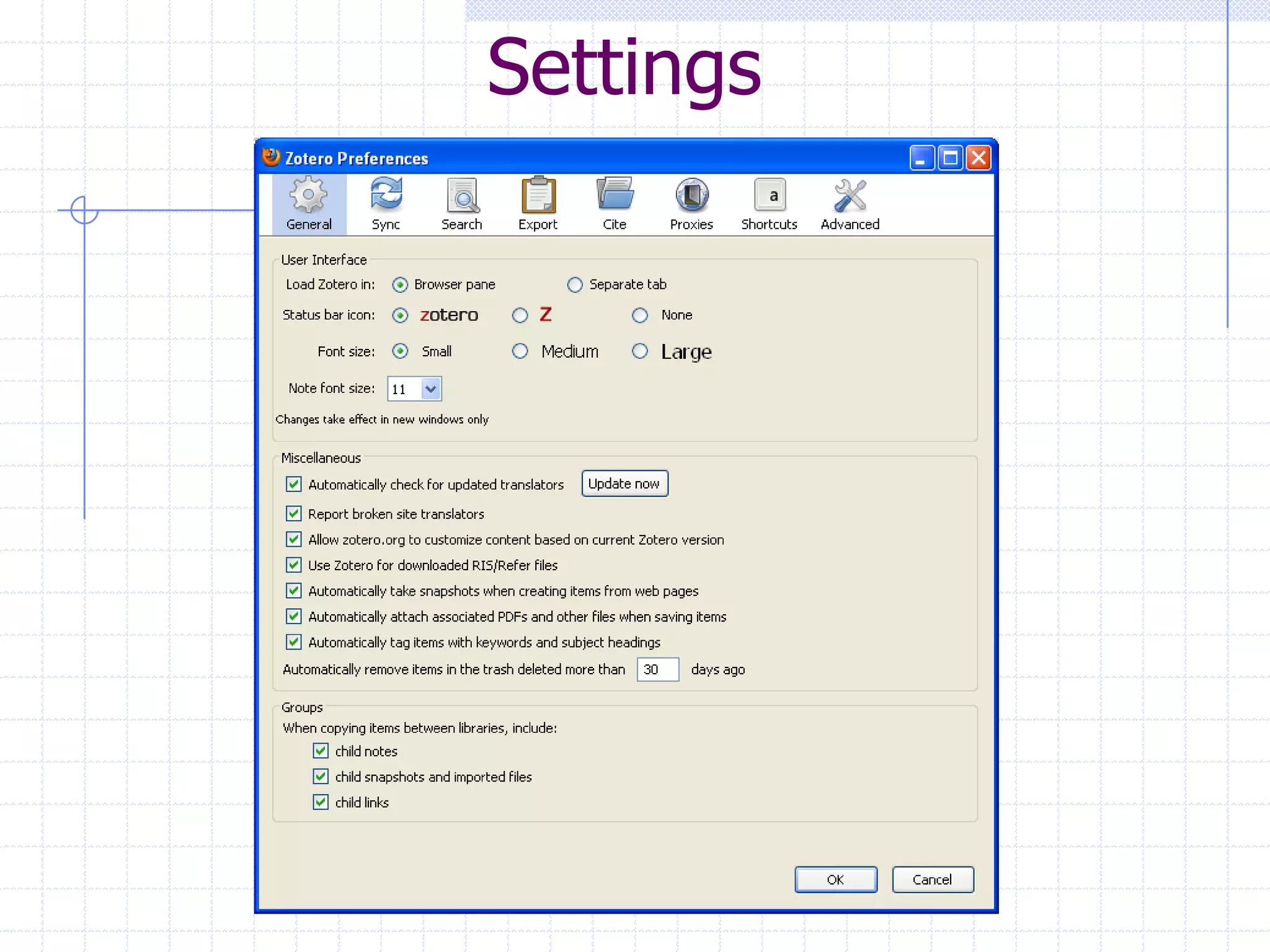
Task: Open the Export clipboard icon
Action: click(538, 196)
